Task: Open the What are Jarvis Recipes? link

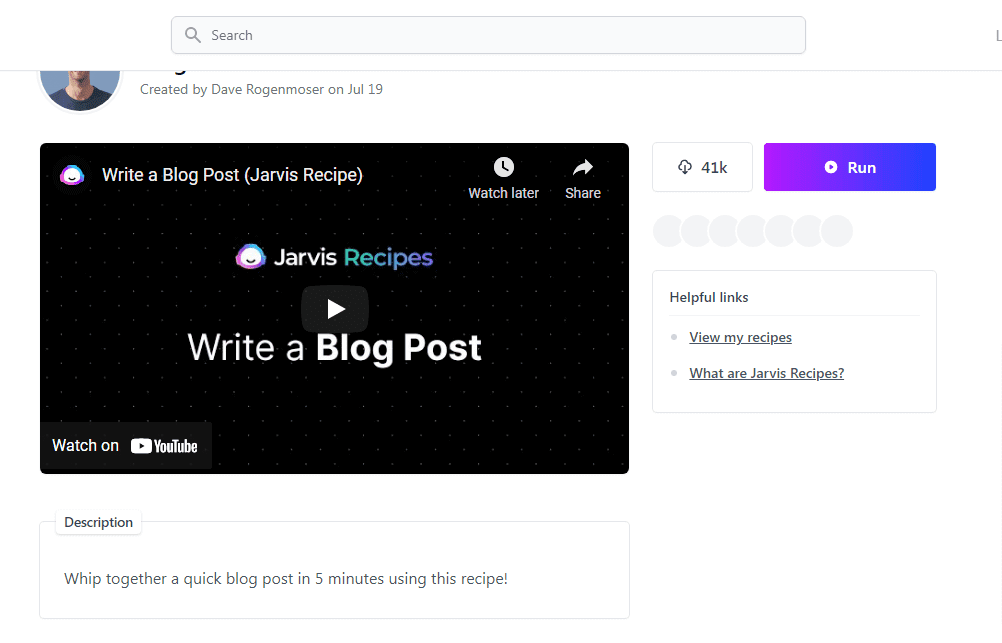Action: 766,373
